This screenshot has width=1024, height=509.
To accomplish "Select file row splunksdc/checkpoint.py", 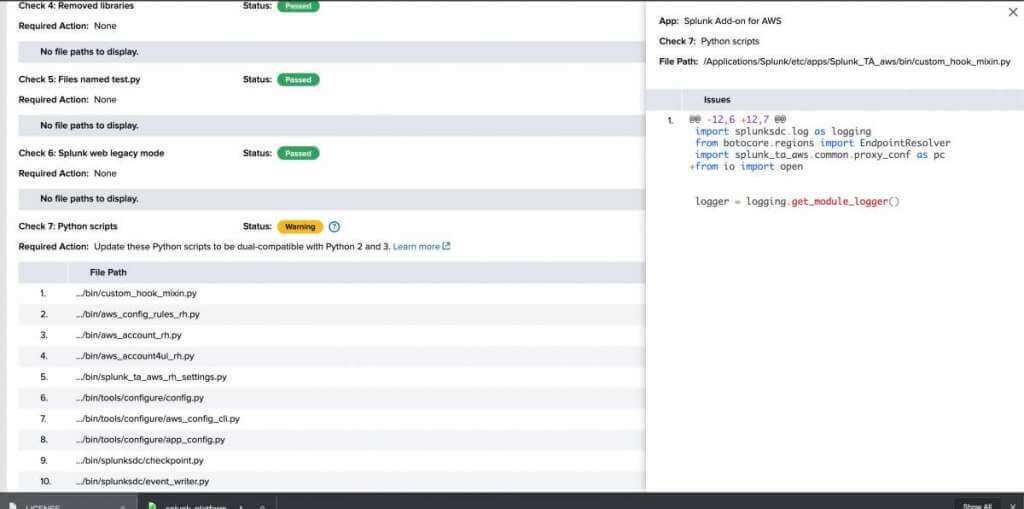I will coord(332,461).
